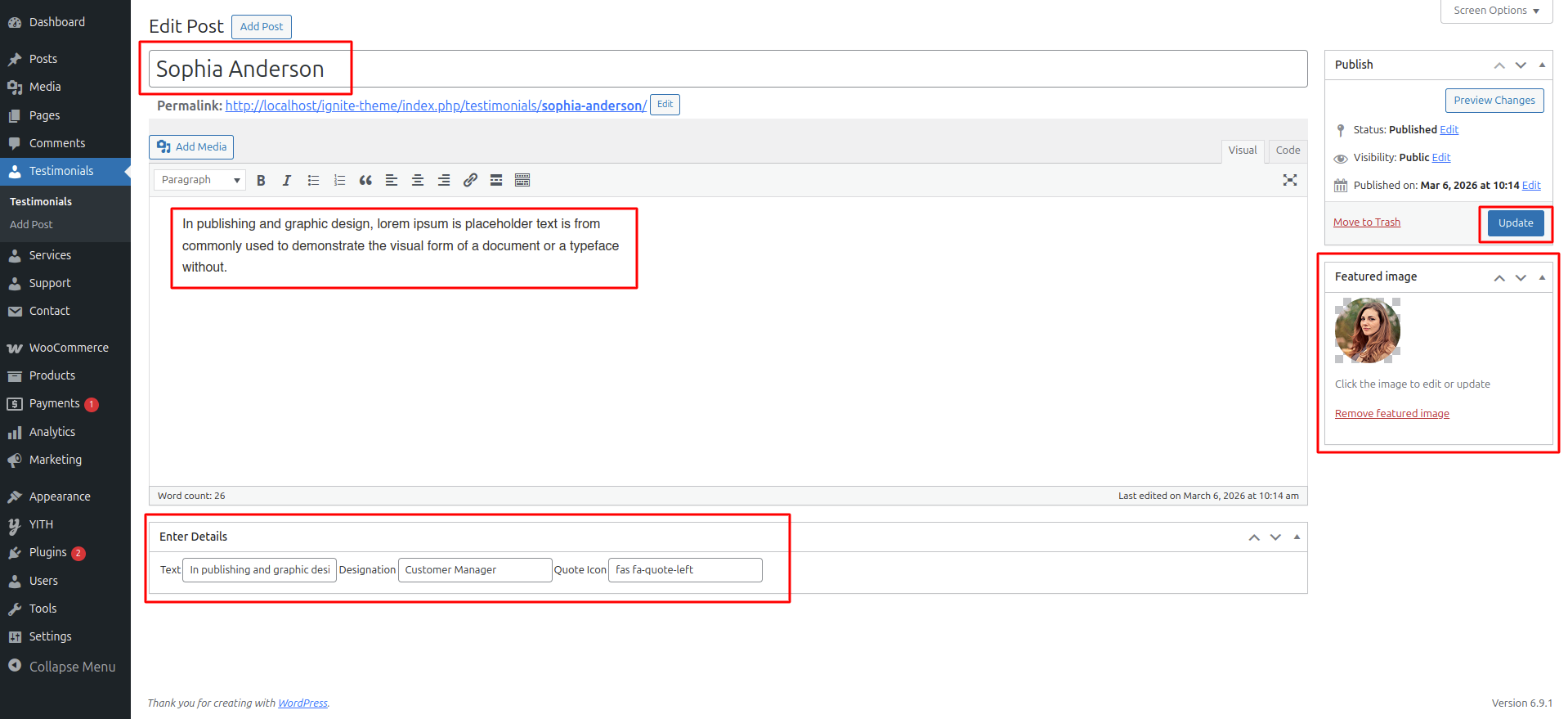Click the Update button
1568x719 pixels.
(x=1516, y=223)
